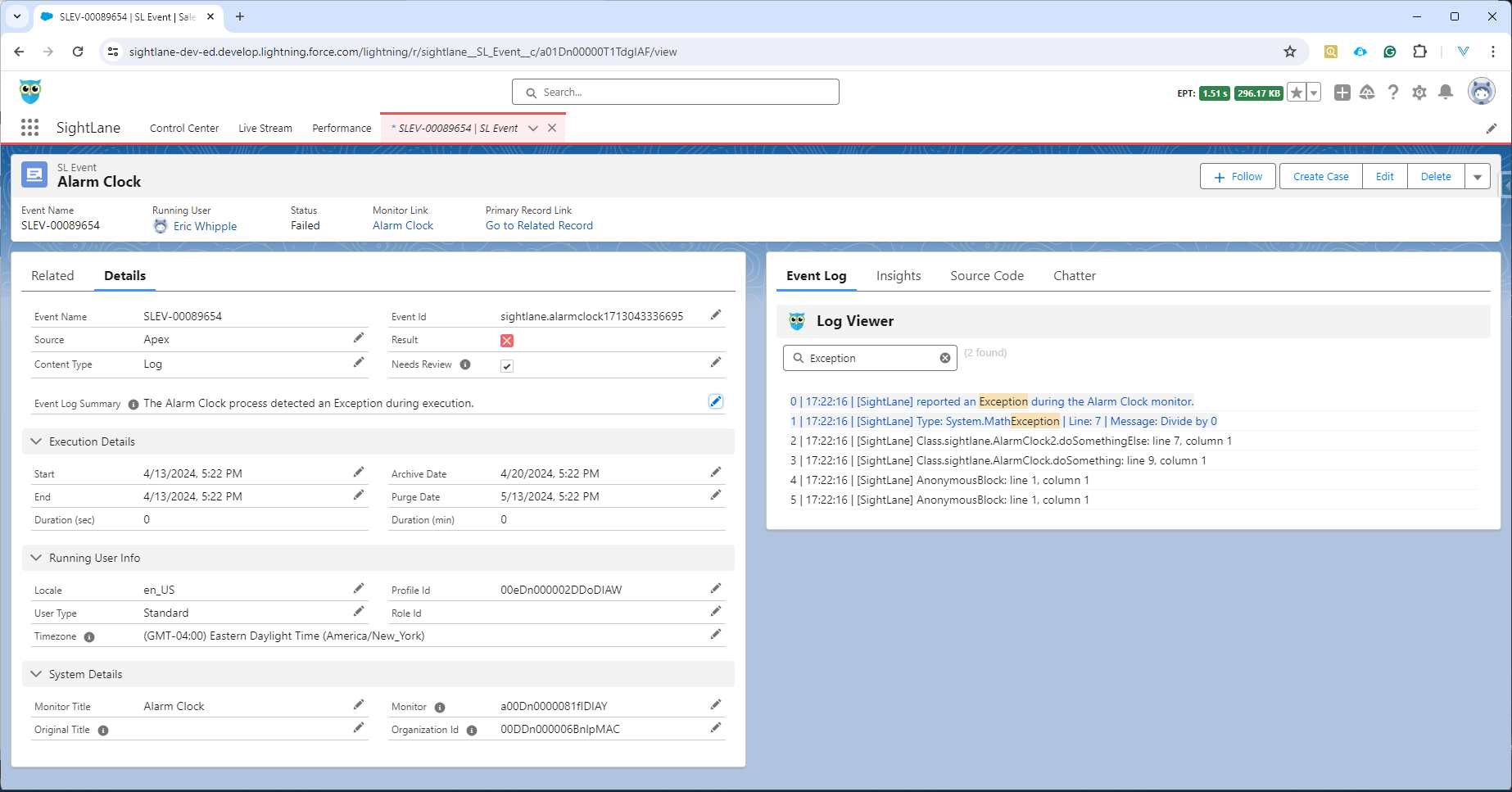
Task: Select log line 0 reported an Exception
Action: [992, 401]
